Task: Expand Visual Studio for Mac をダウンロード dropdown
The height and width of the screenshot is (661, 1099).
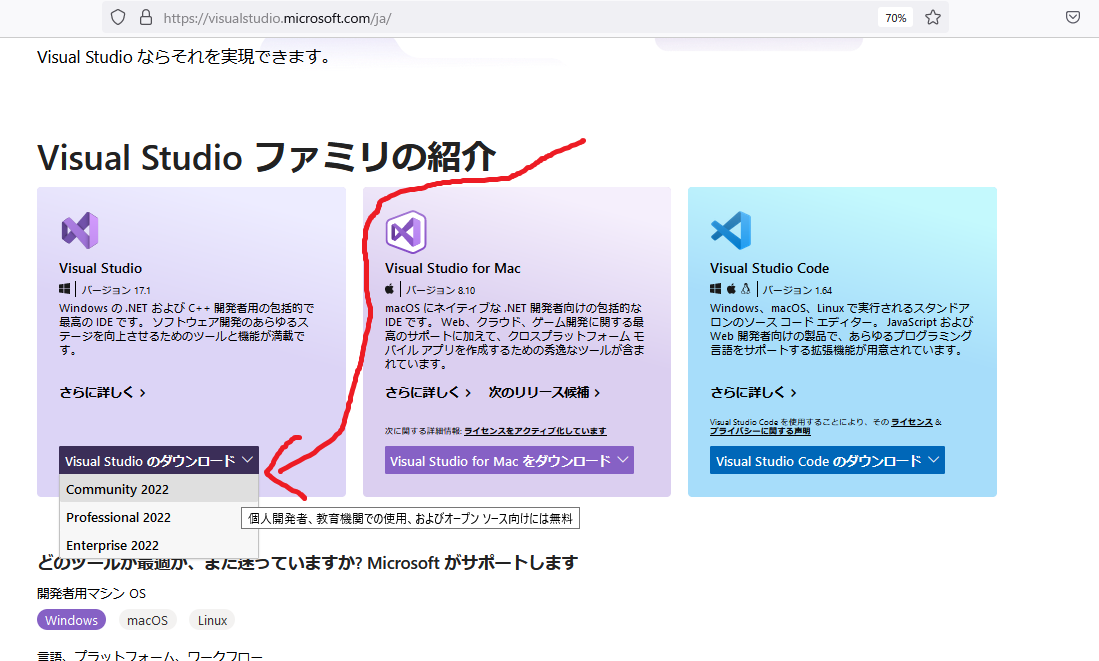Action: point(509,461)
